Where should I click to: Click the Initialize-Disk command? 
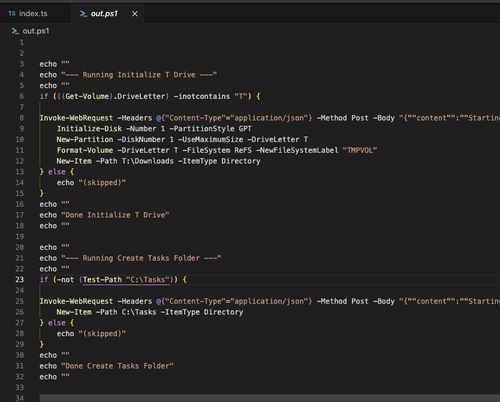point(89,129)
